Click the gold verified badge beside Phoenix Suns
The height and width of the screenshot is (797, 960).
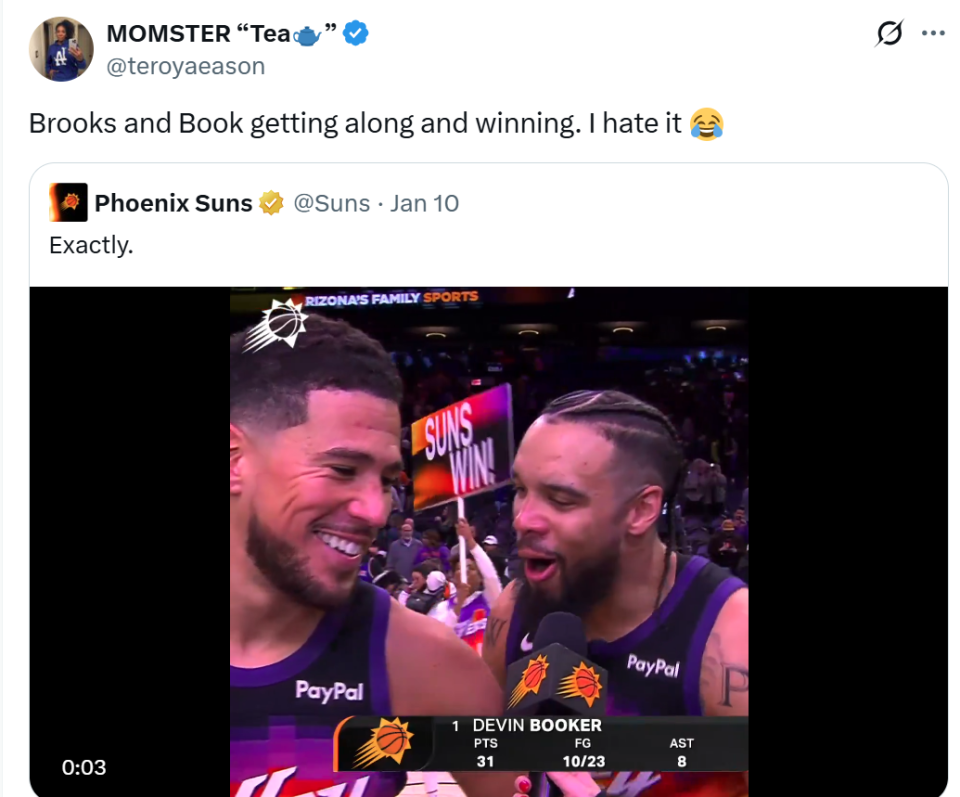(x=270, y=204)
